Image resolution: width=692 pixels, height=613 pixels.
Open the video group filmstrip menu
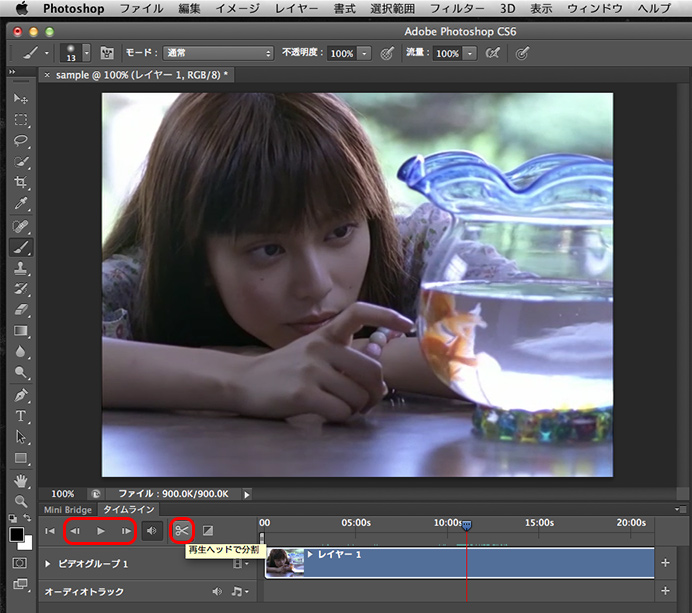tap(240, 564)
